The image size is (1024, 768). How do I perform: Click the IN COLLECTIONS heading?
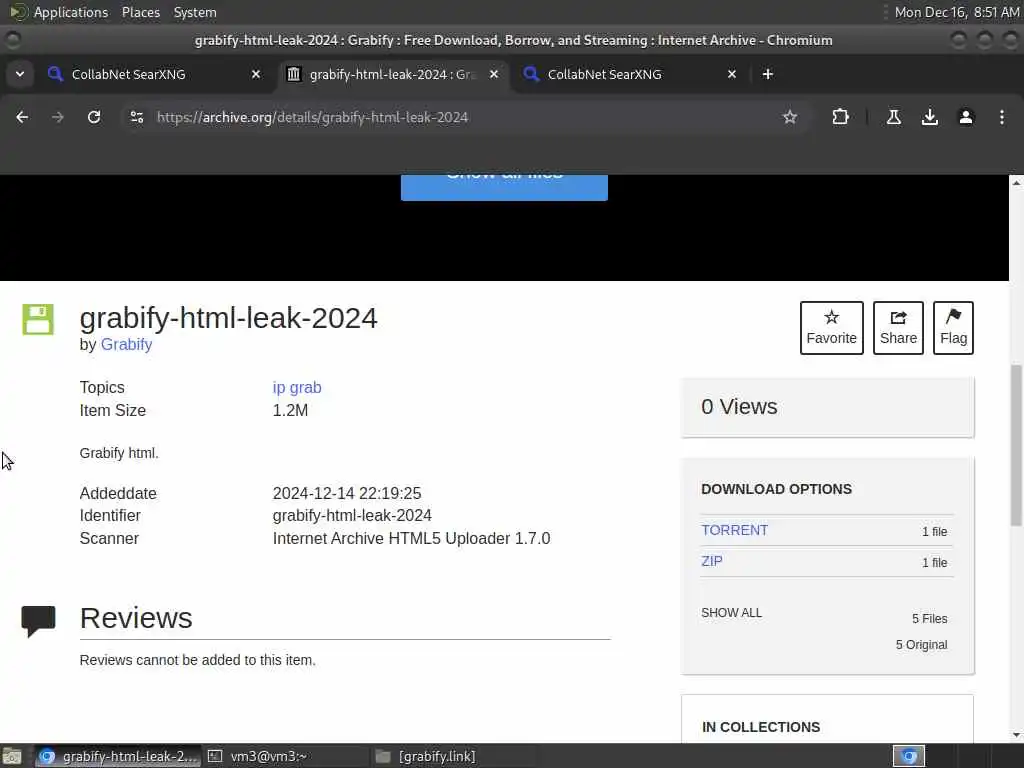761,727
